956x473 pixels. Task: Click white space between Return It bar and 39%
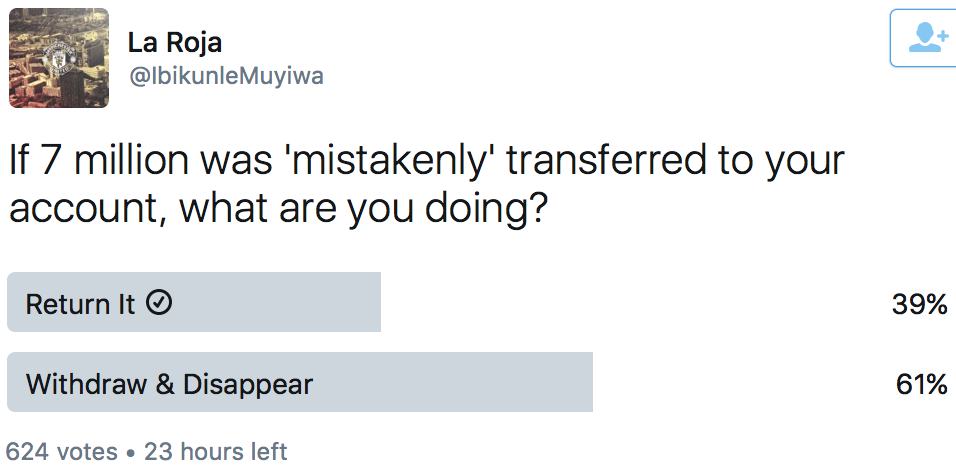tap(630, 302)
